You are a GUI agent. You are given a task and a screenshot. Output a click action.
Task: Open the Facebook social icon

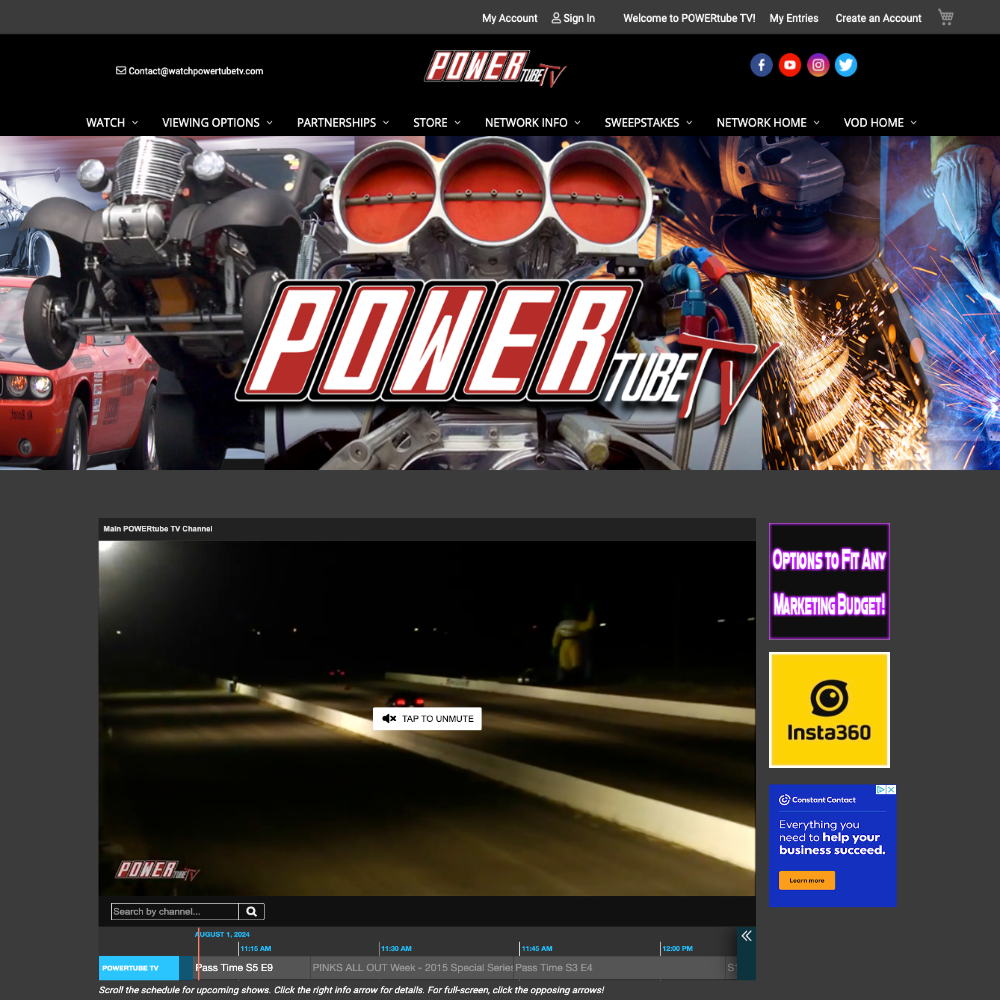(x=761, y=65)
